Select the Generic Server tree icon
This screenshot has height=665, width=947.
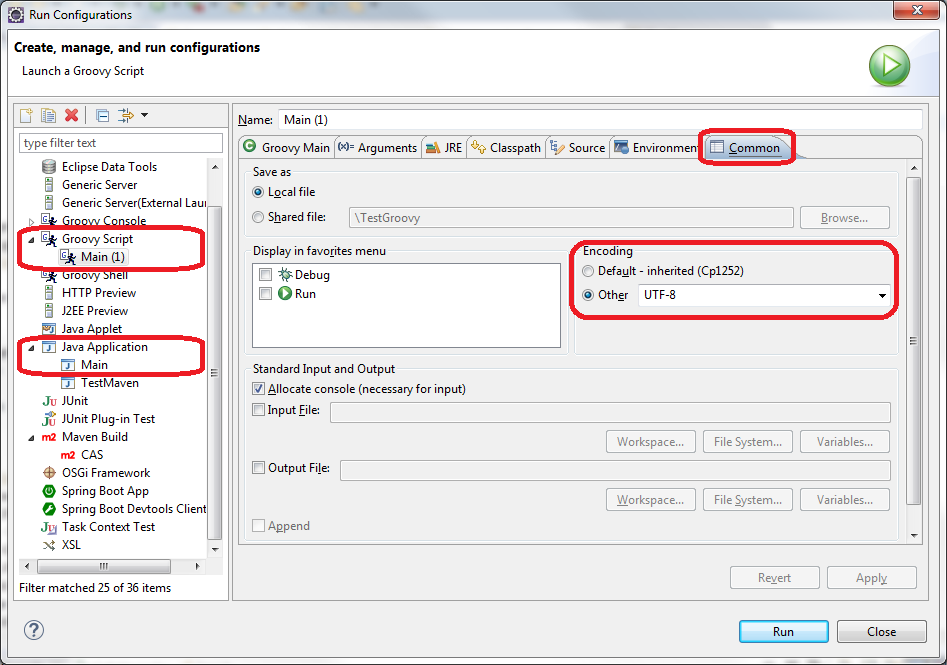point(49,185)
